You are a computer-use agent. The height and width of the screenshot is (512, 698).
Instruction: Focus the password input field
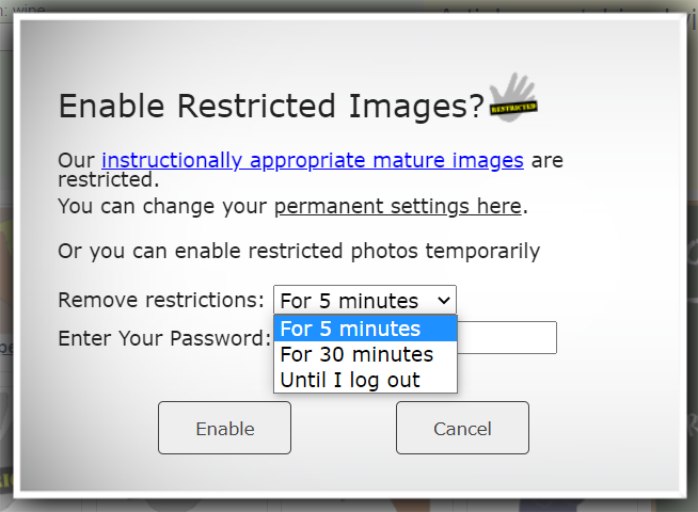(x=507, y=337)
